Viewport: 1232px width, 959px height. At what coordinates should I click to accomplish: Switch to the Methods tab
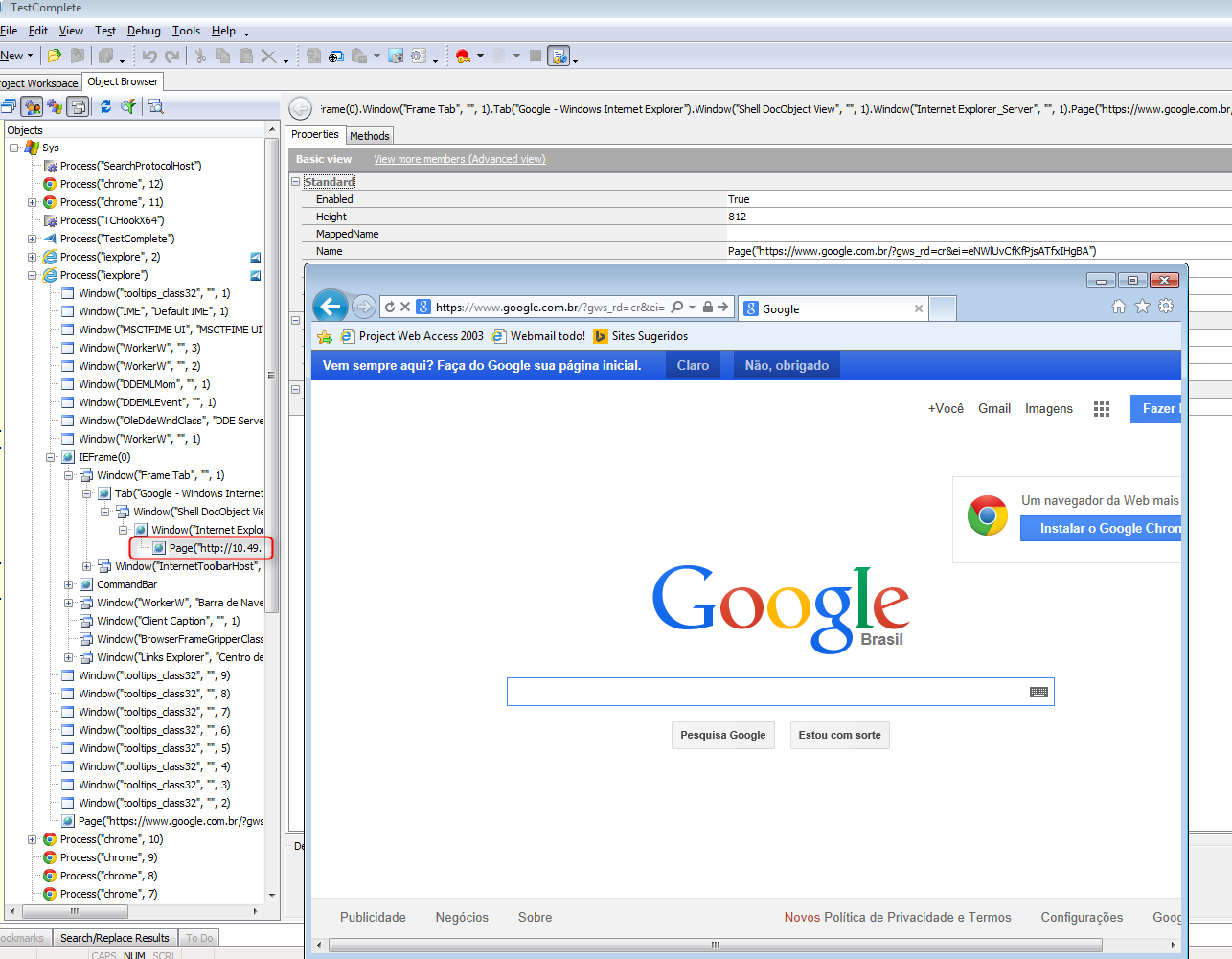(x=369, y=136)
